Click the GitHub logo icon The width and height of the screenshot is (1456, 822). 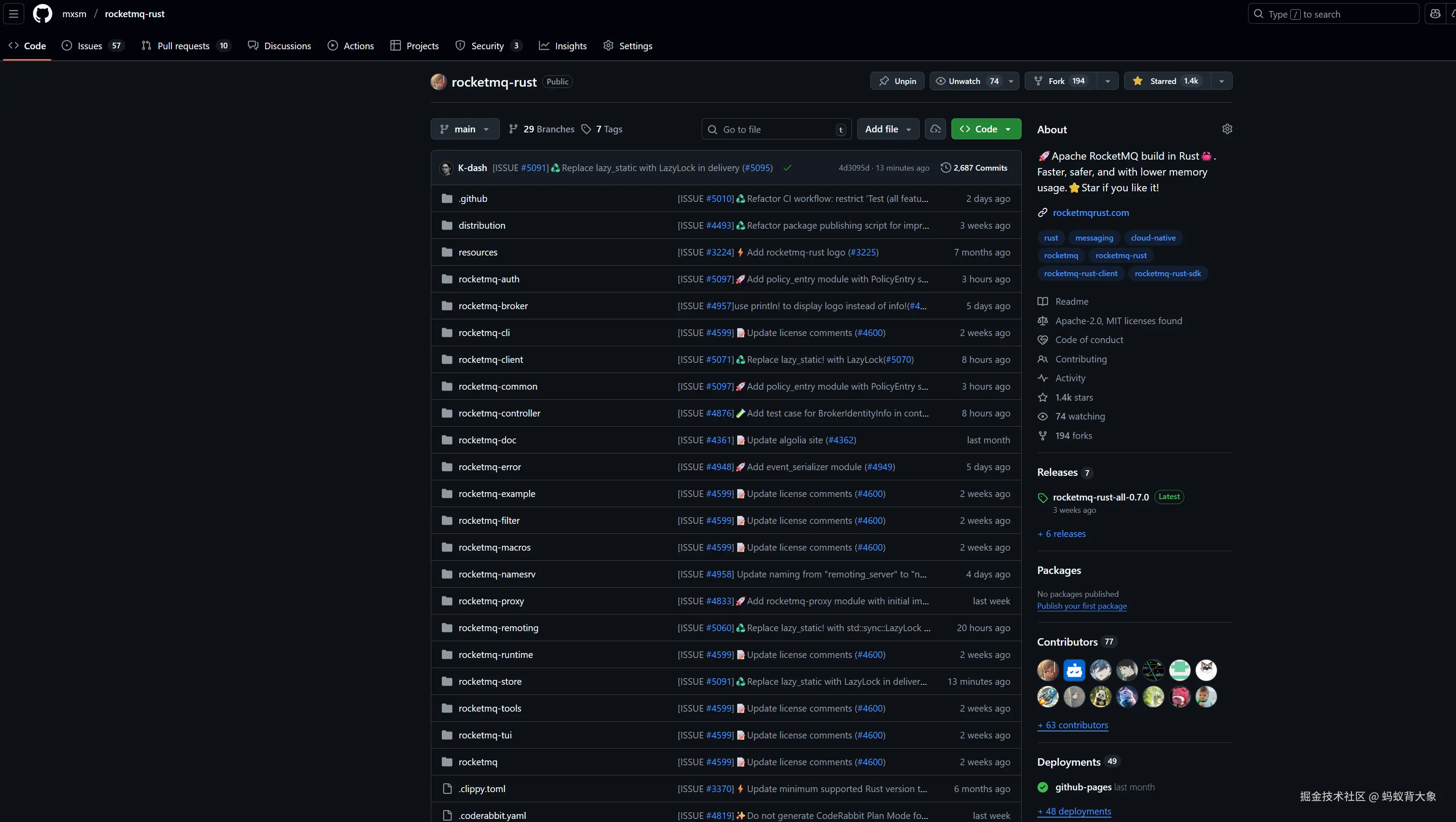(x=42, y=14)
